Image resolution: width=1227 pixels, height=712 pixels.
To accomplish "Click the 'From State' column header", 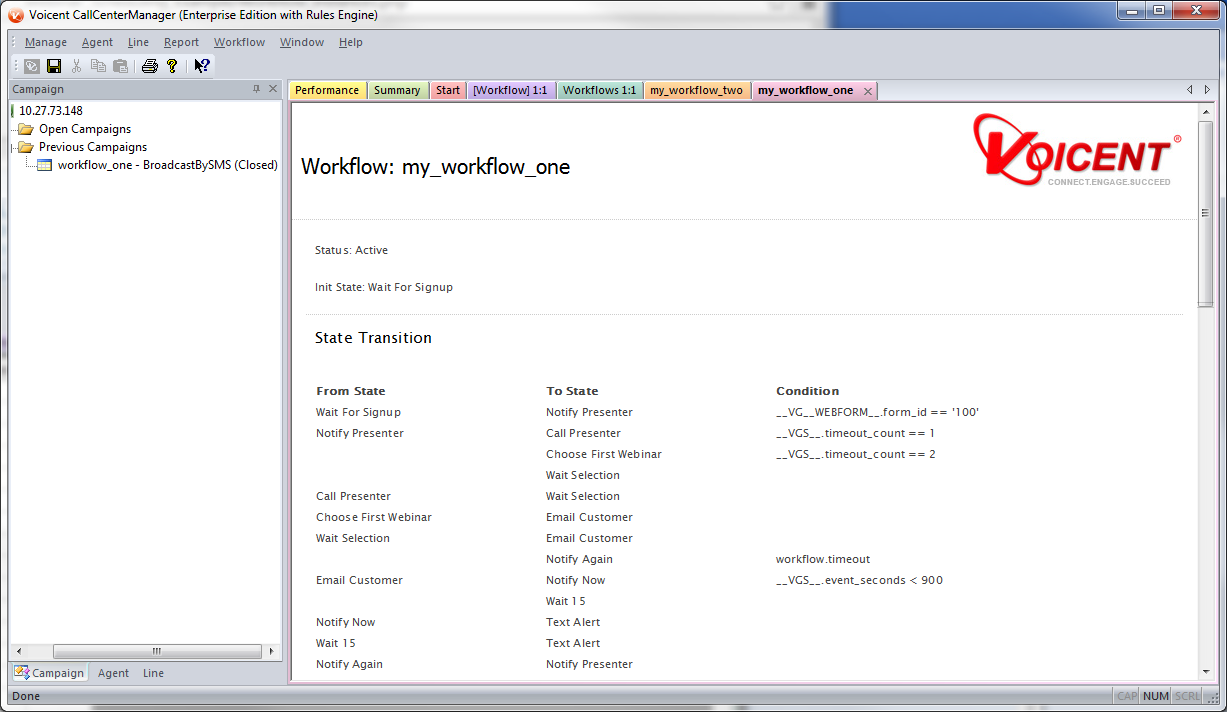I will click(x=351, y=391).
